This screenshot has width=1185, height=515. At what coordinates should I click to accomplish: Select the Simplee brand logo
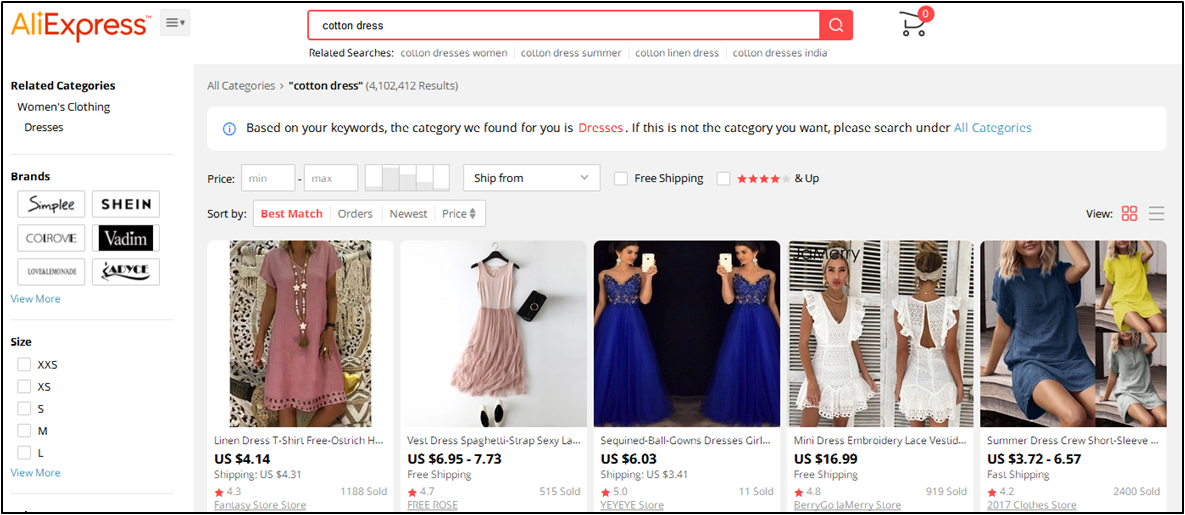[51, 204]
